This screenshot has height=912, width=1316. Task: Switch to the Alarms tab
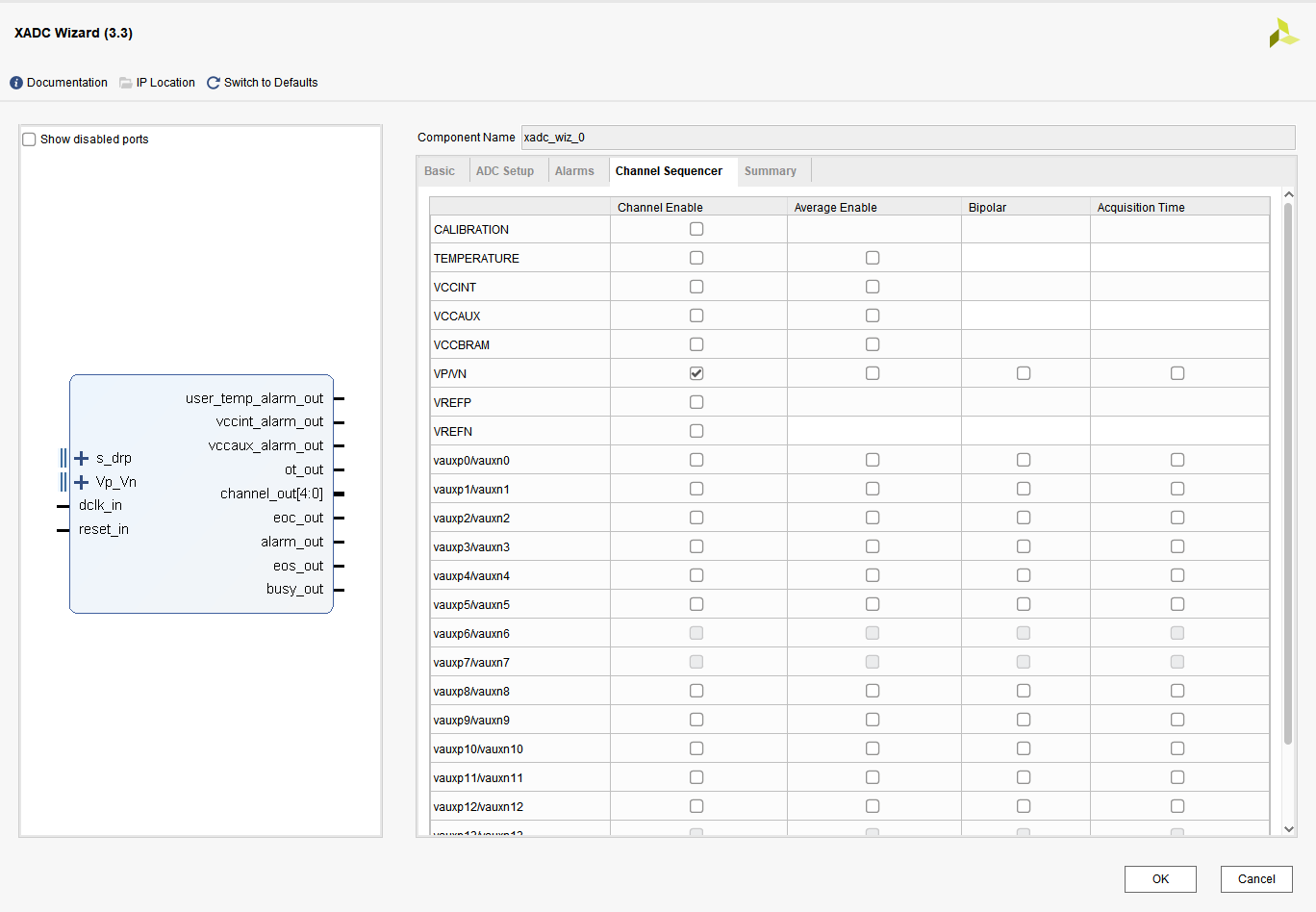(x=574, y=171)
